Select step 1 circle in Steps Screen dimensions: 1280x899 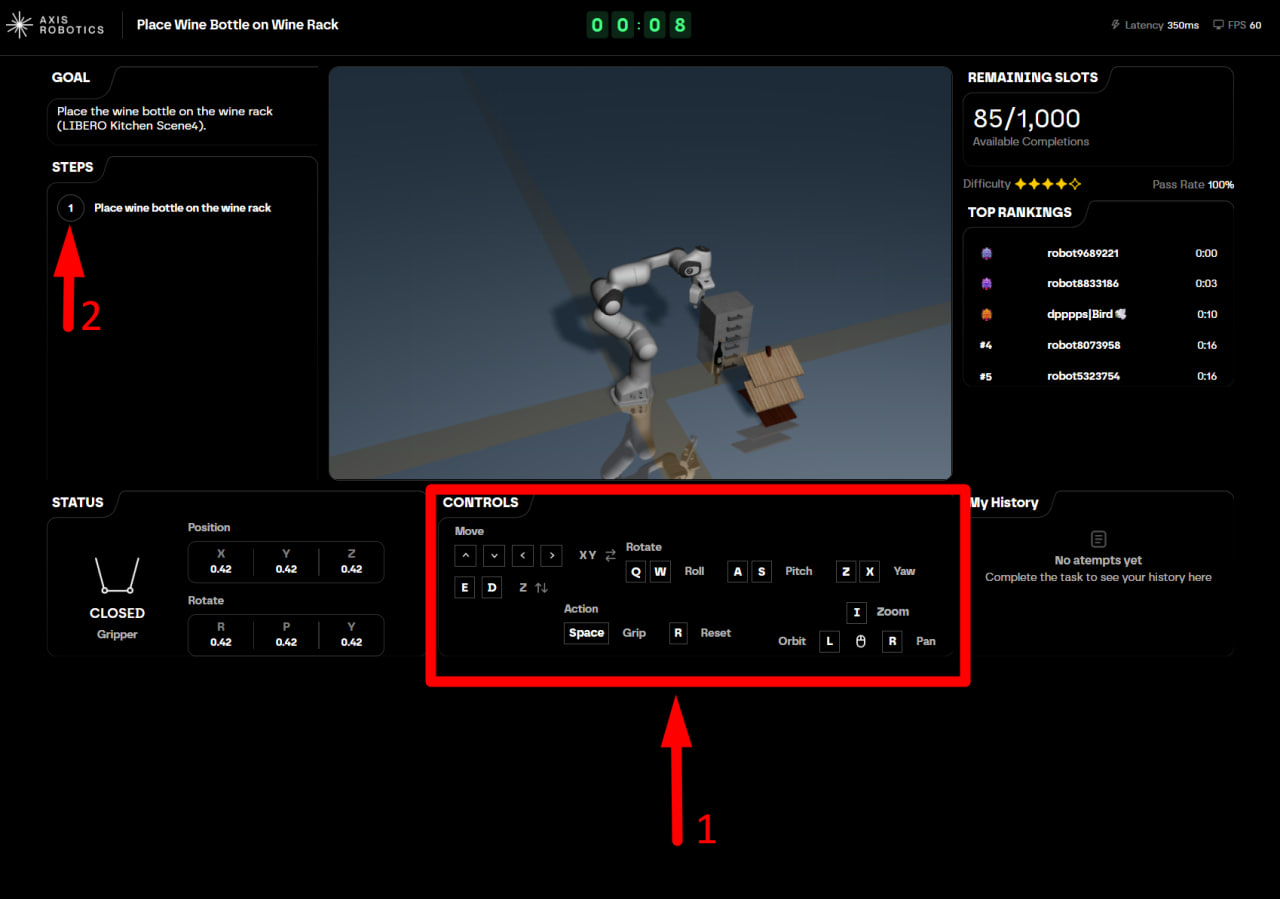tap(70, 208)
